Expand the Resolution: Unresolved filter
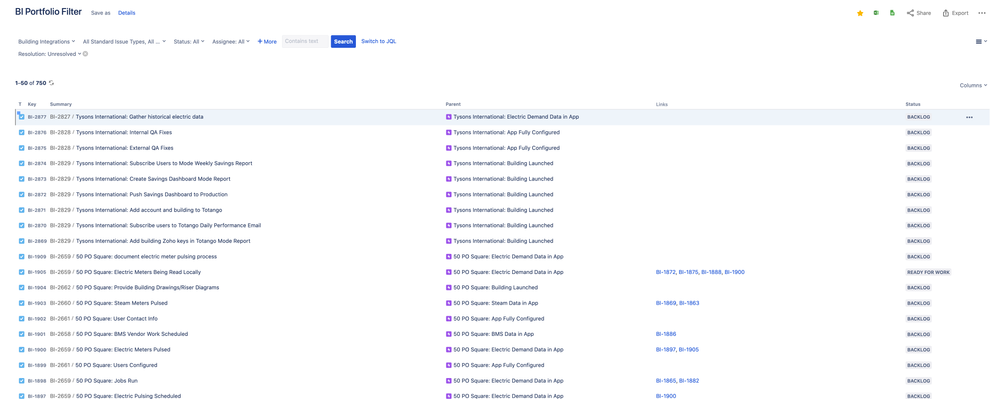Viewport: 999px width, 399px height. click(49, 54)
